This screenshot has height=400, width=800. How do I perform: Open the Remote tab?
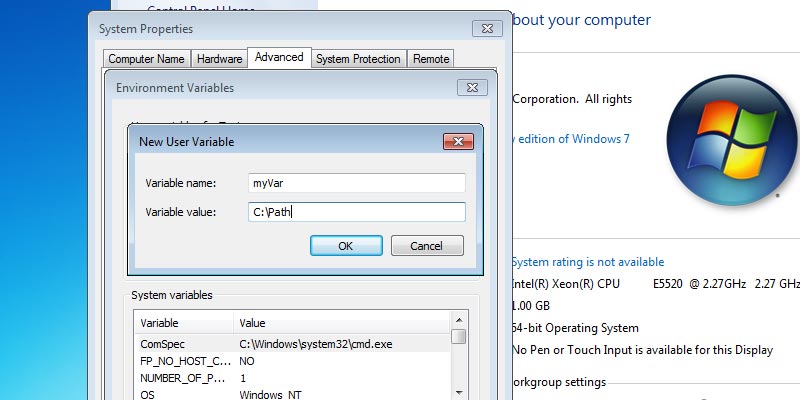431,59
